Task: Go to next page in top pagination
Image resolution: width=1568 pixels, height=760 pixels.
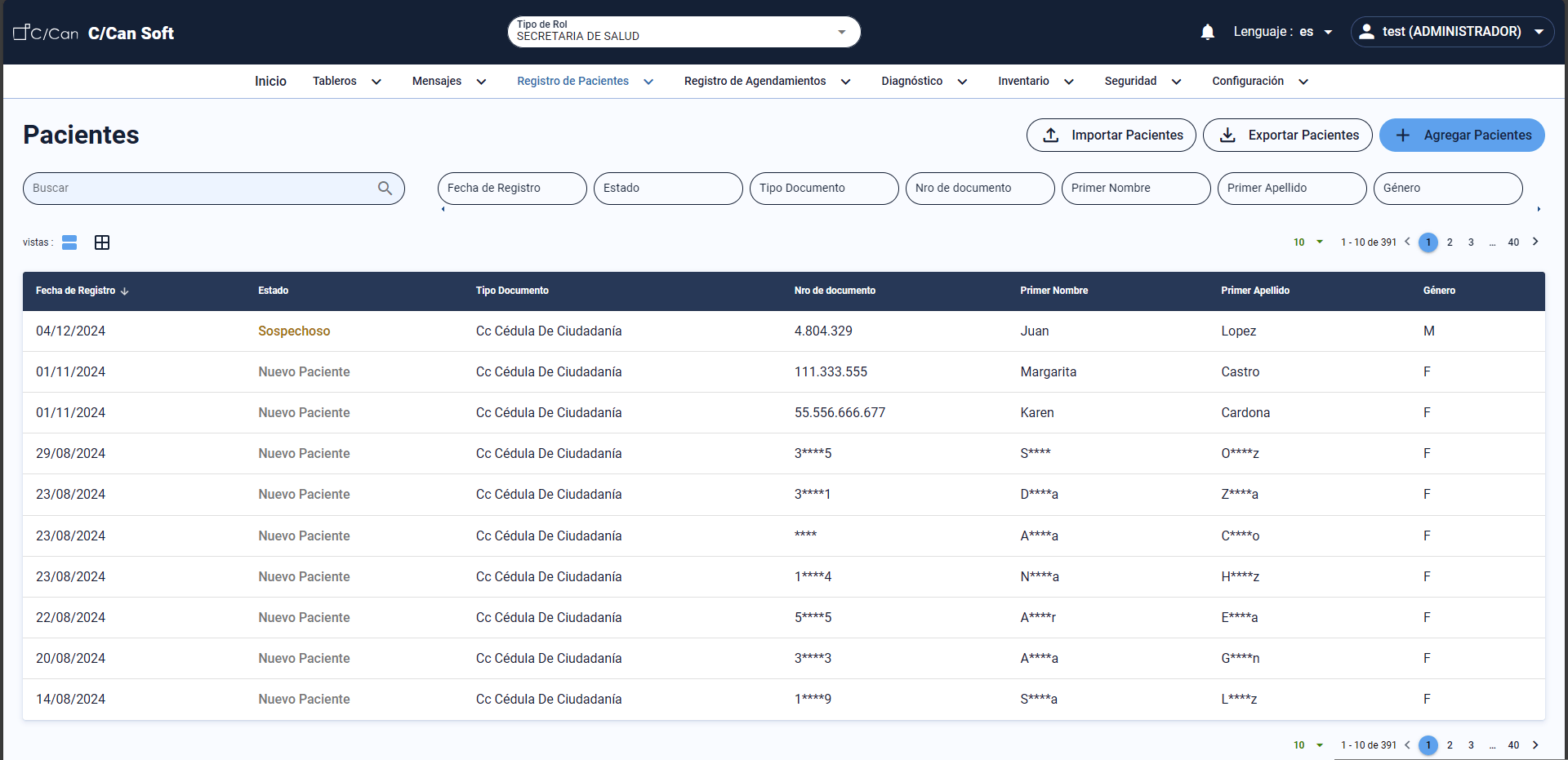Action: tap(1535, 242)
